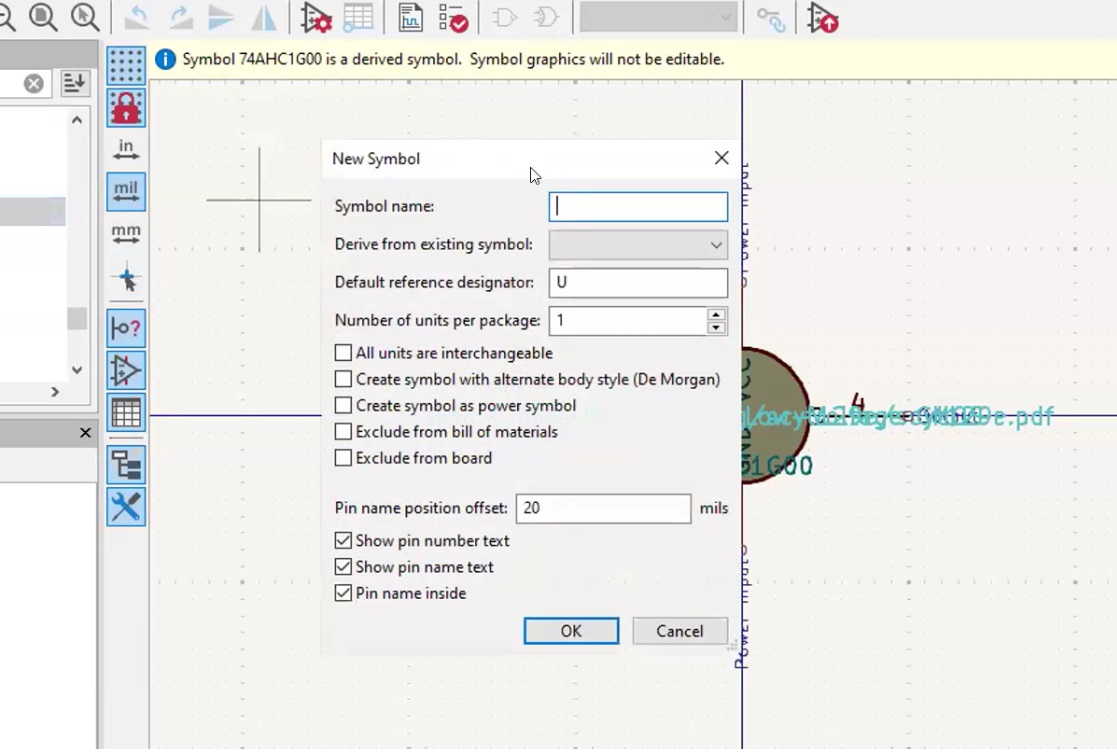Screen dimensions: 1117x754
Task: Uncheck Show pin number text
Action: 343,540
